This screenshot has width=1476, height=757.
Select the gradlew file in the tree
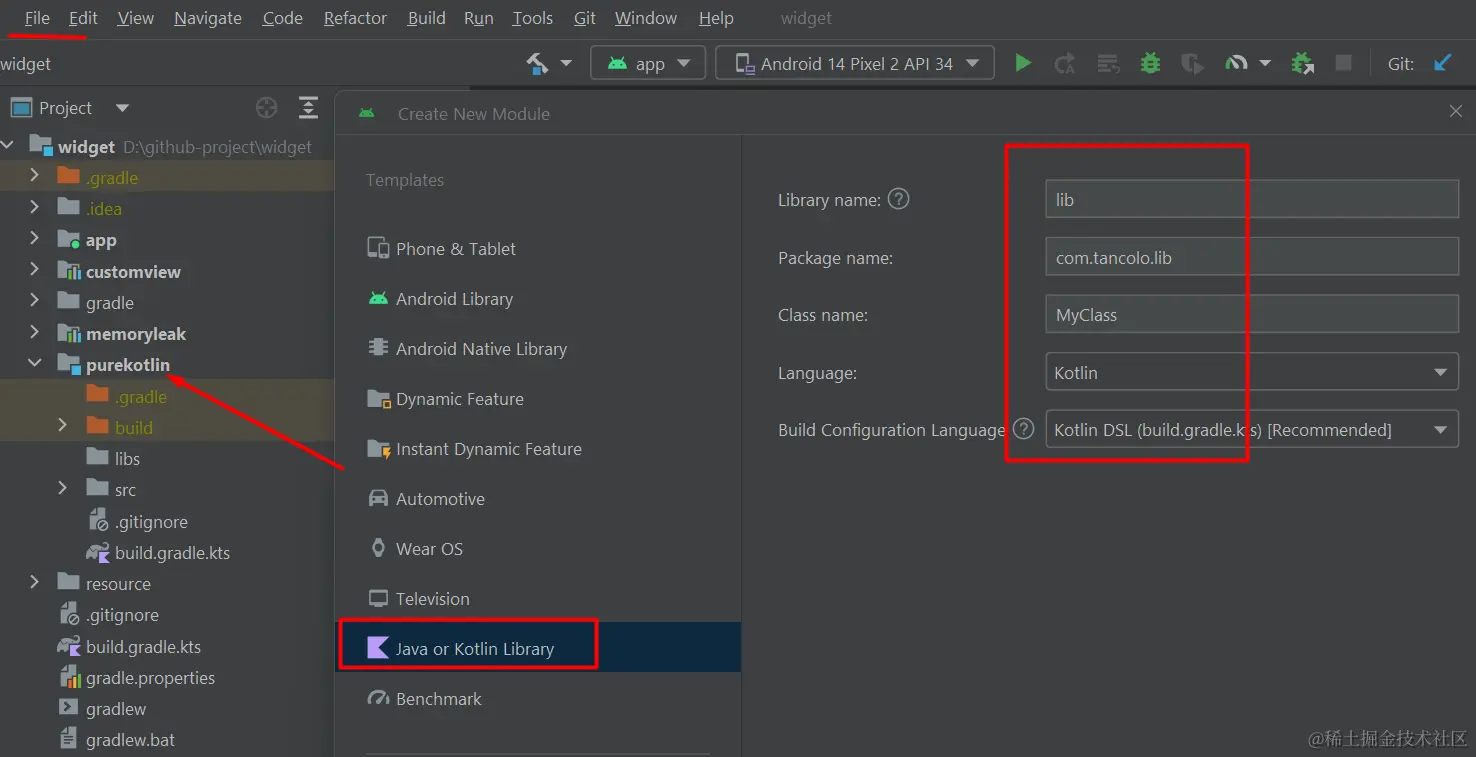coord(116,708)
